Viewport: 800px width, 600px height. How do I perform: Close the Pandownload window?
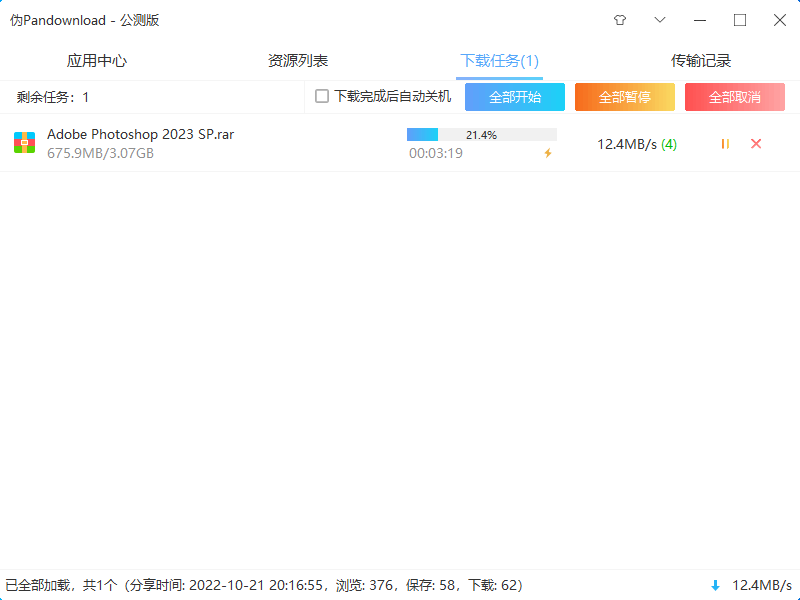tap(780, 20)
